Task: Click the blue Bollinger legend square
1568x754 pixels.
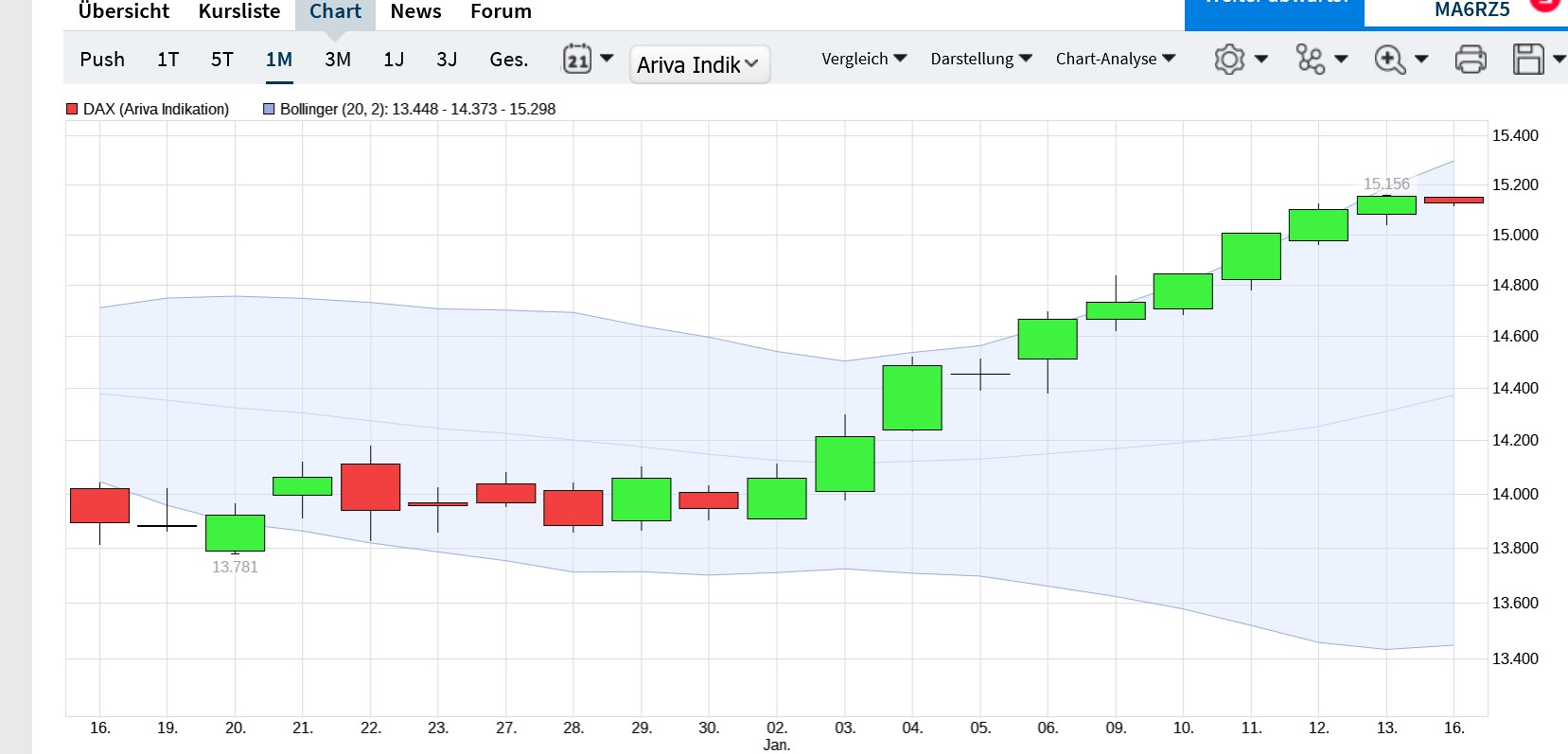Action: pyautogui.click(x=269, y=109)
